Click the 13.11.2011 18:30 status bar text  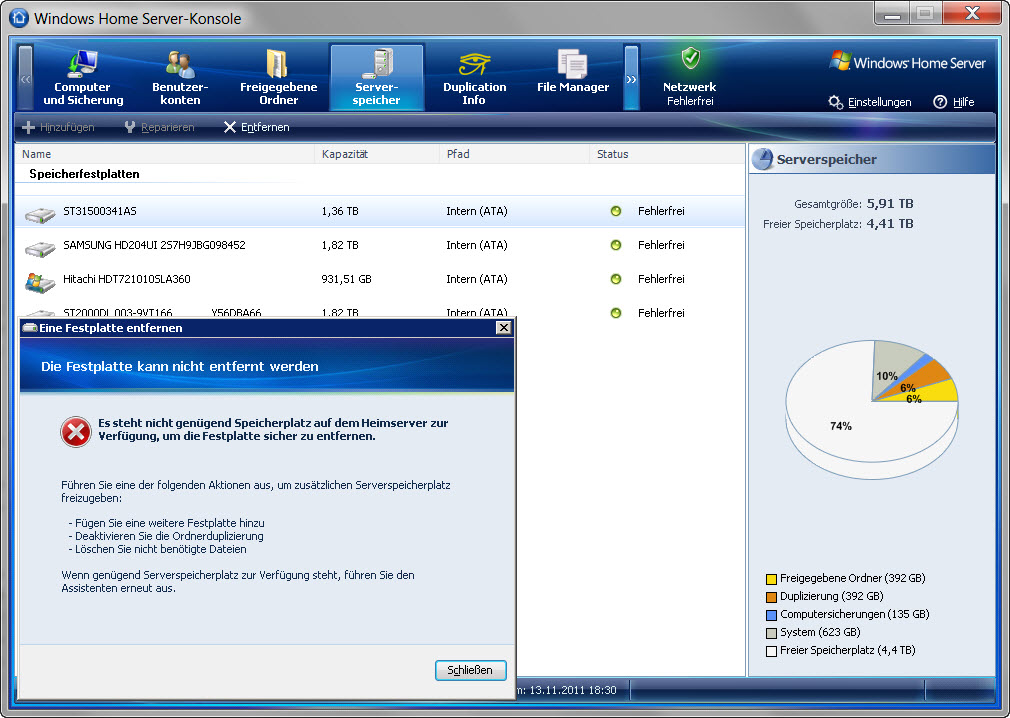tap(573, 690)
